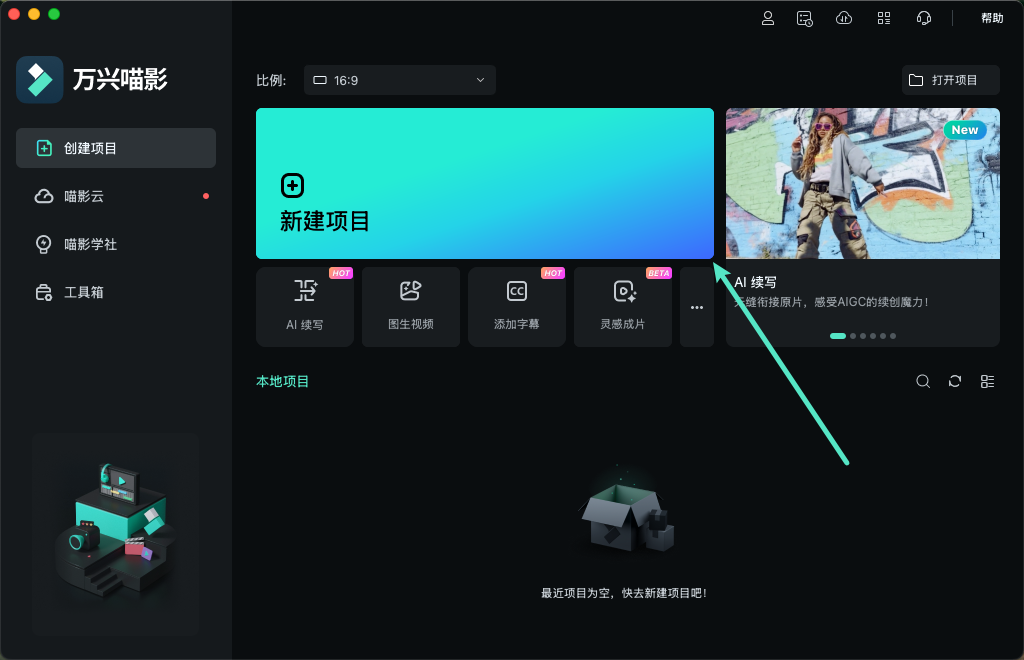The width and height of the screenshot is (1024, 660).
Task: Click the search icon above local projects
Action: click(x=922, y=381)
